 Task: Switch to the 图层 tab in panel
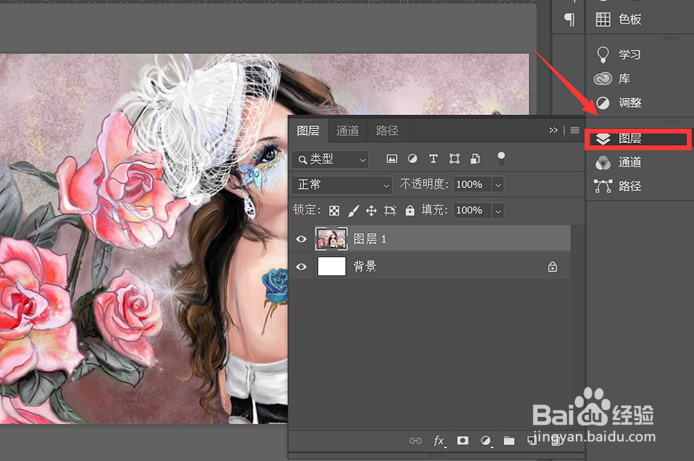308,131
